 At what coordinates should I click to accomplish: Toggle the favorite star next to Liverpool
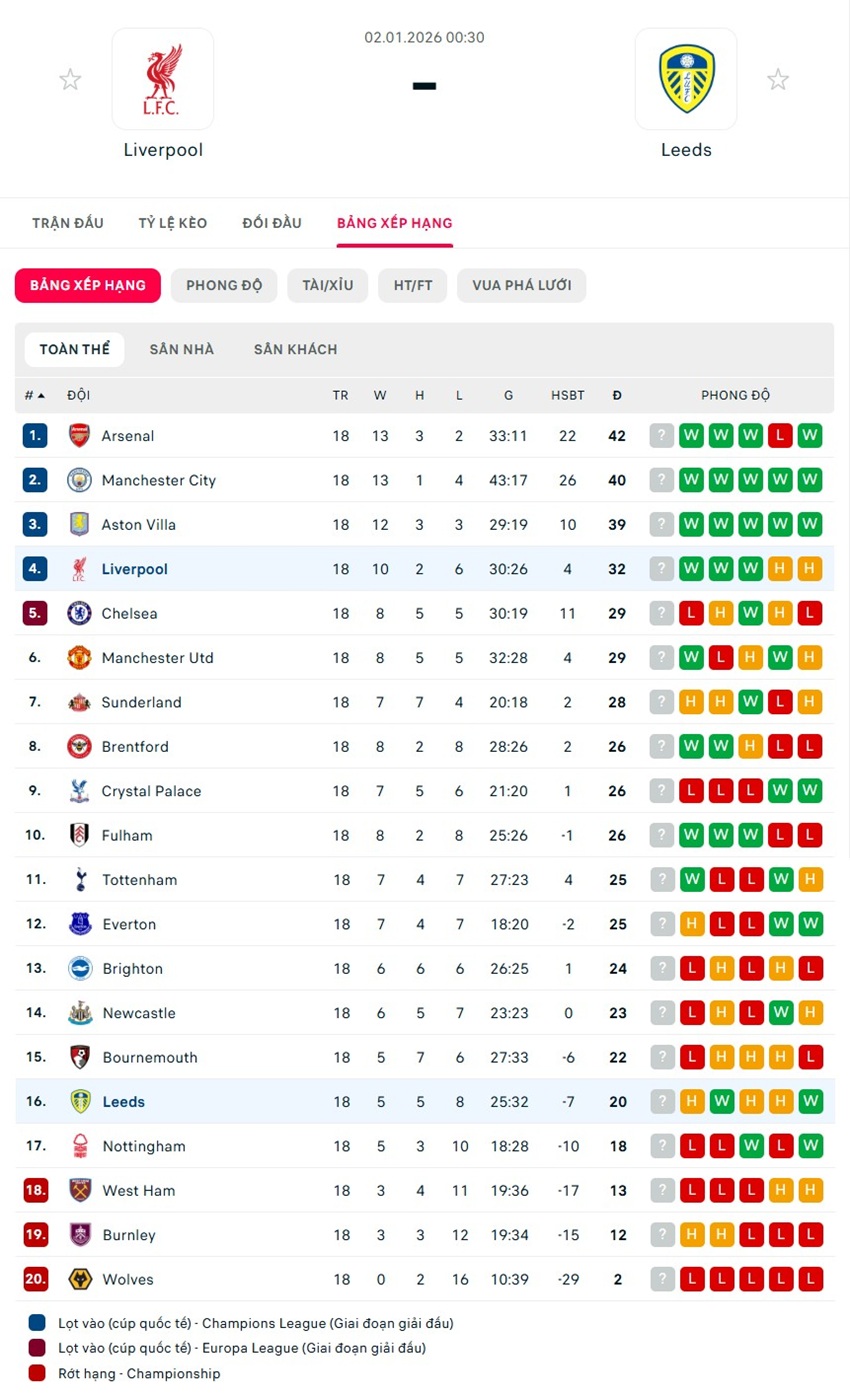pos(70,79)
